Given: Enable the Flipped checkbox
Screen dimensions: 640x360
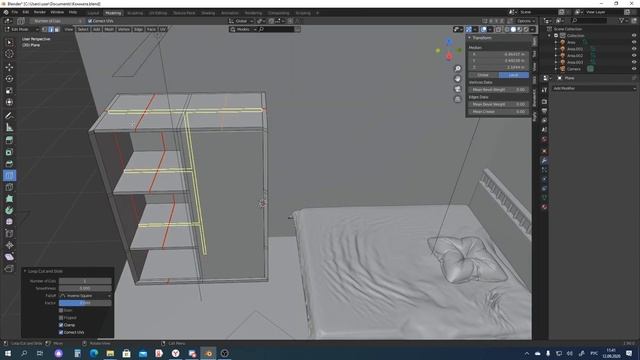Looking at the screenshot, I should point(61,318).
